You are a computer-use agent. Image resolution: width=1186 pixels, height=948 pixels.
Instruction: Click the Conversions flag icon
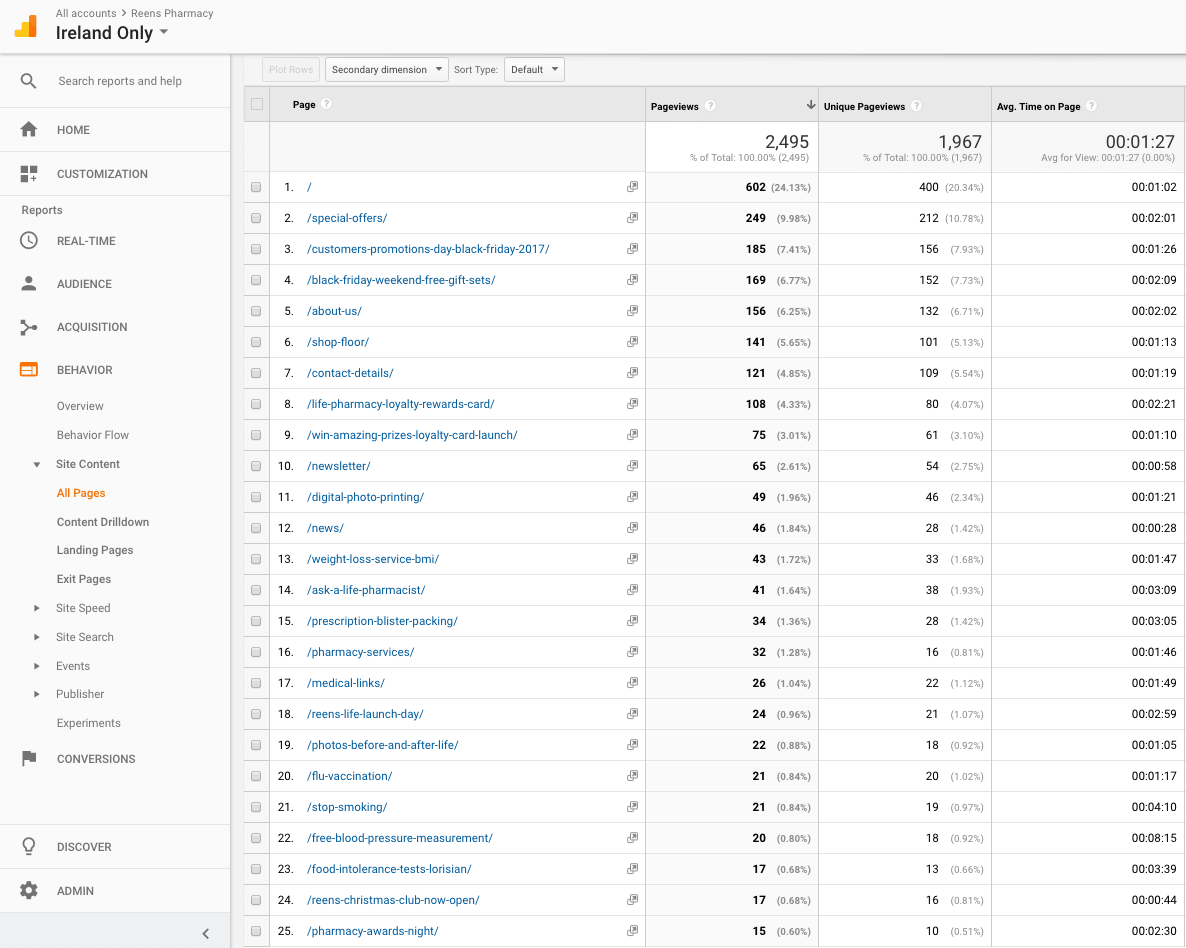[x=29, y=759]
